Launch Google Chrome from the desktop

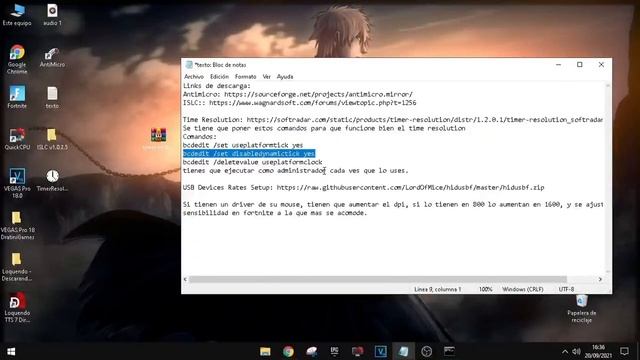(17, 59)
